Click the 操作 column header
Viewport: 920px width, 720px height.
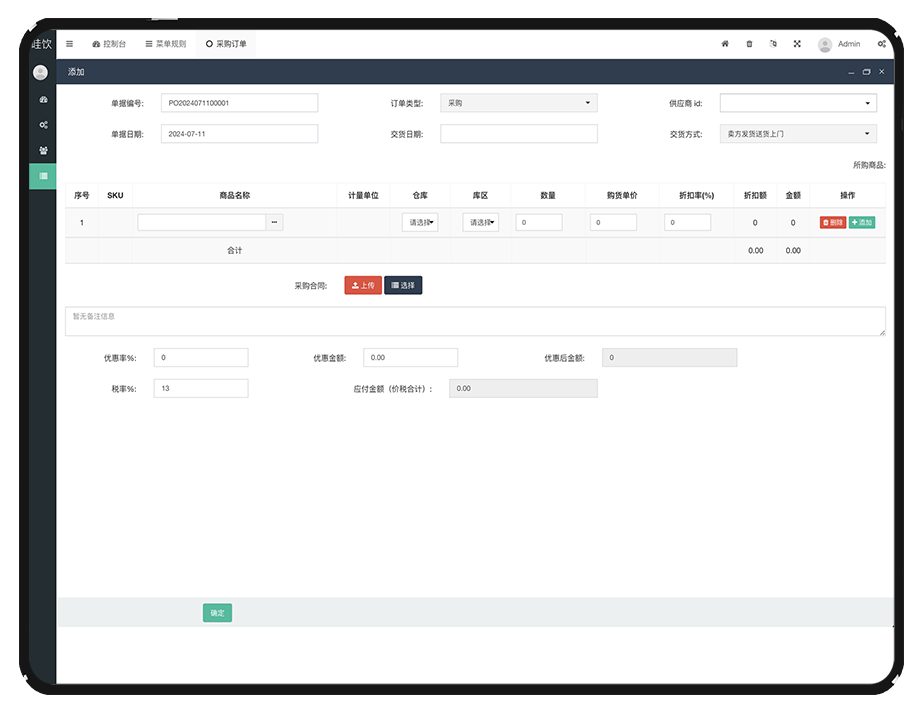click(x=847, y=195)
